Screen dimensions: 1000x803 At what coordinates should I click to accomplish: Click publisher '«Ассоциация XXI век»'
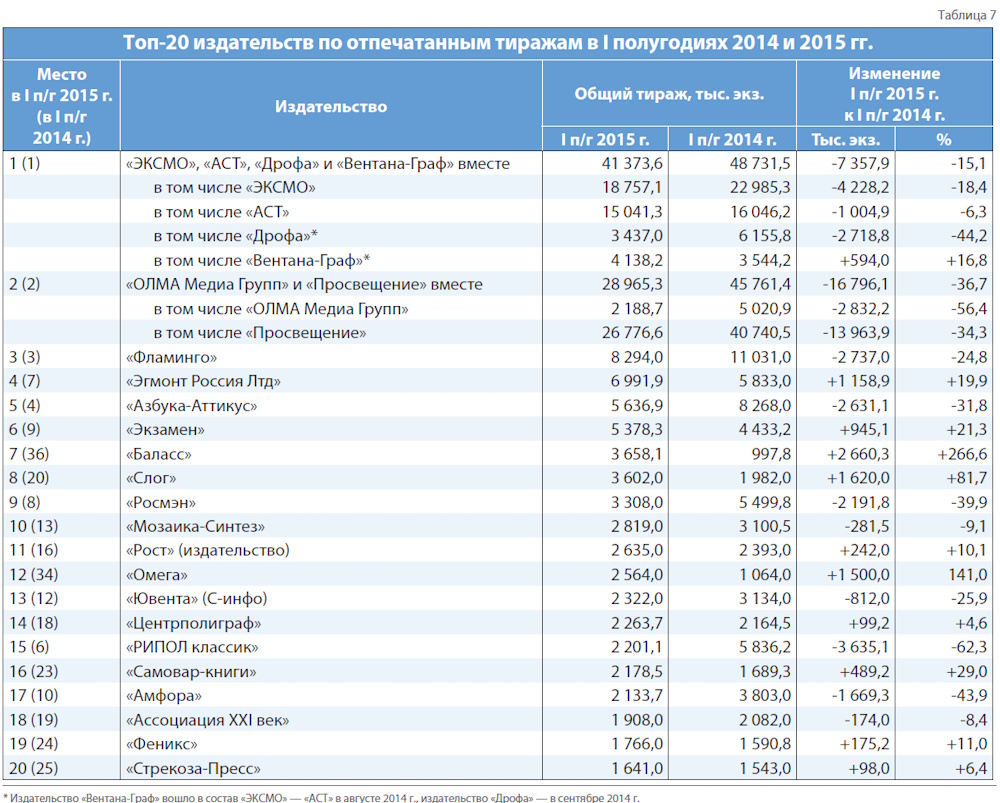pyautogui.click(x=207, y=720)
